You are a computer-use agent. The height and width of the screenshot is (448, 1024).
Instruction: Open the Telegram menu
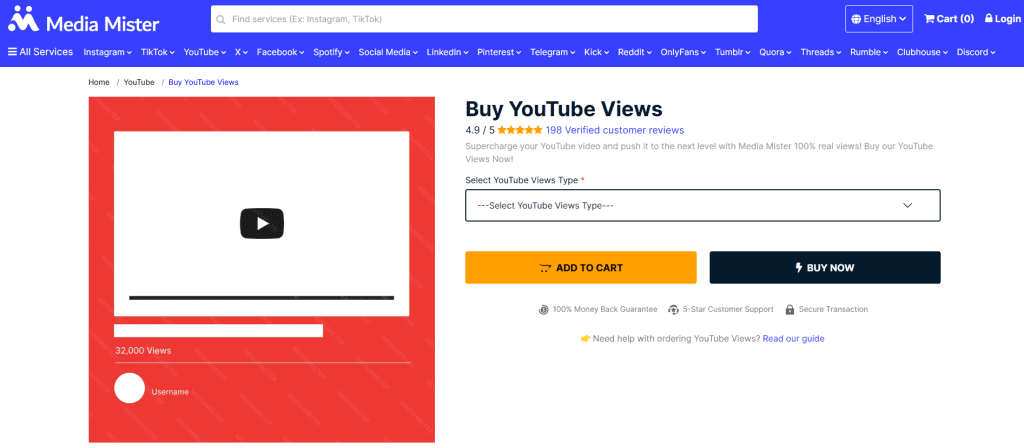552,52
